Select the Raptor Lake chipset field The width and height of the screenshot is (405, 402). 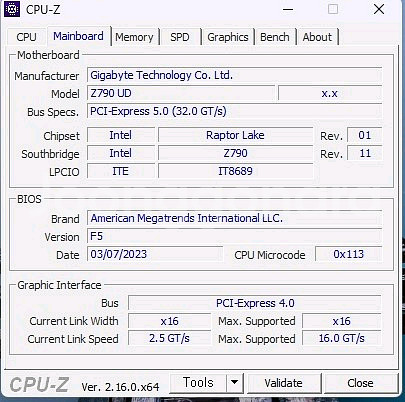click(x=235, y=135)
